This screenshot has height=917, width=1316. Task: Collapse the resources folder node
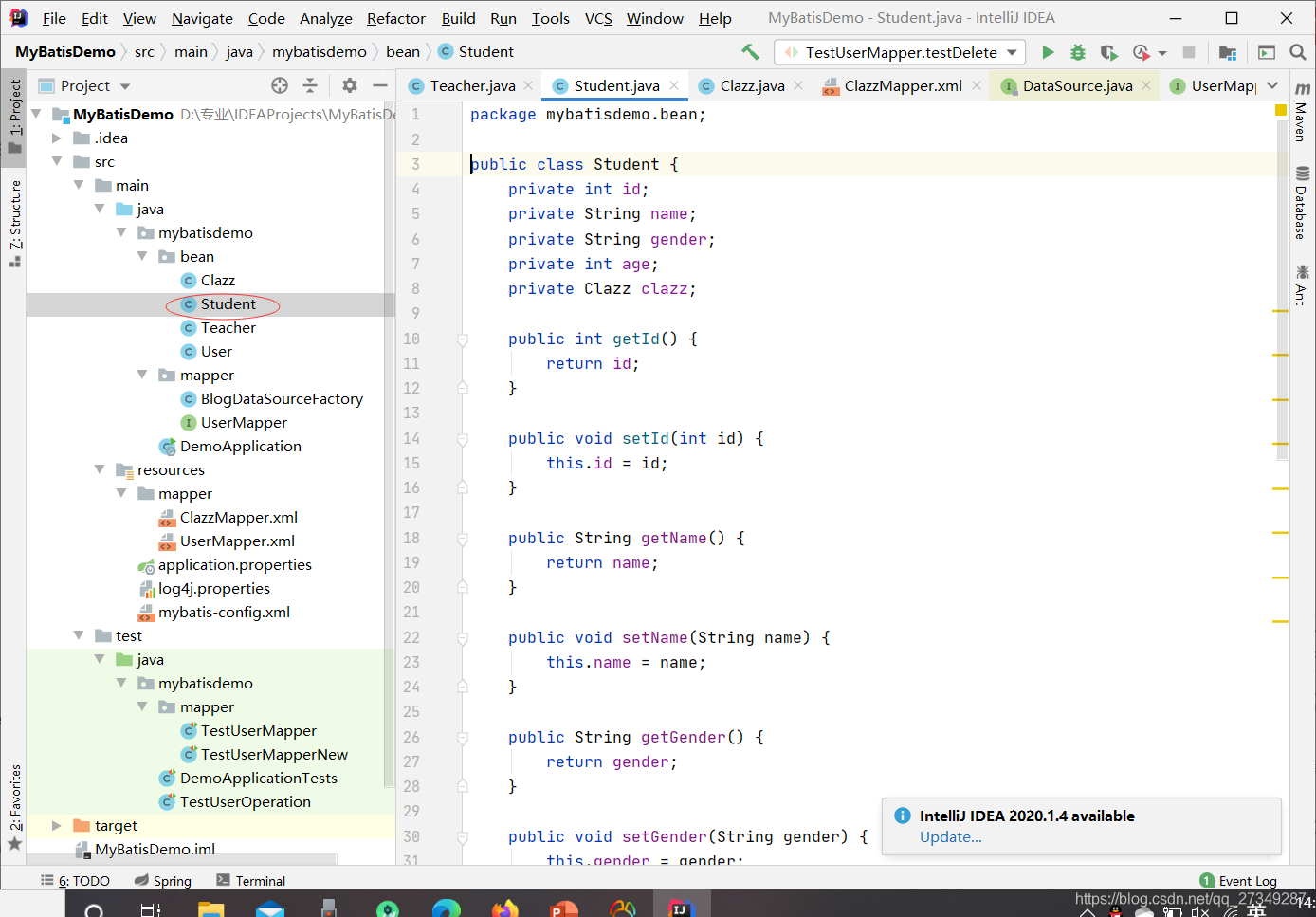100,469
